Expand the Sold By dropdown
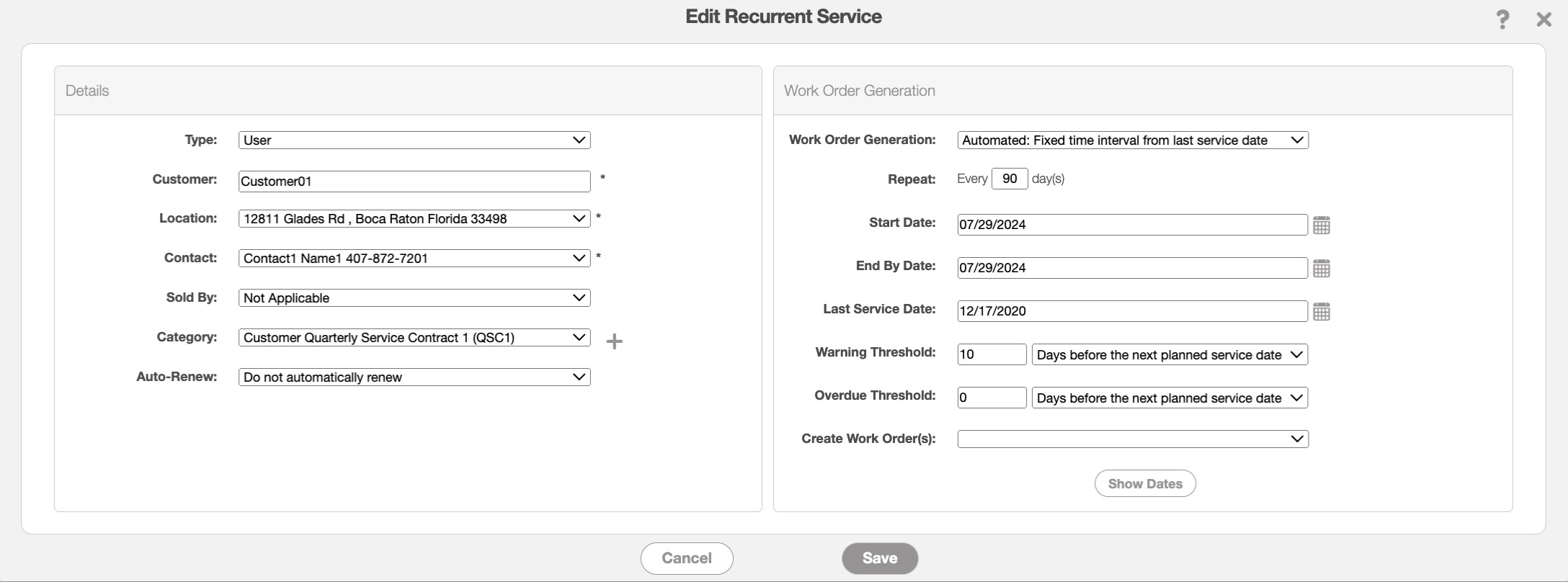Screen dimensions: 1568x582 (x=414, y=298)
